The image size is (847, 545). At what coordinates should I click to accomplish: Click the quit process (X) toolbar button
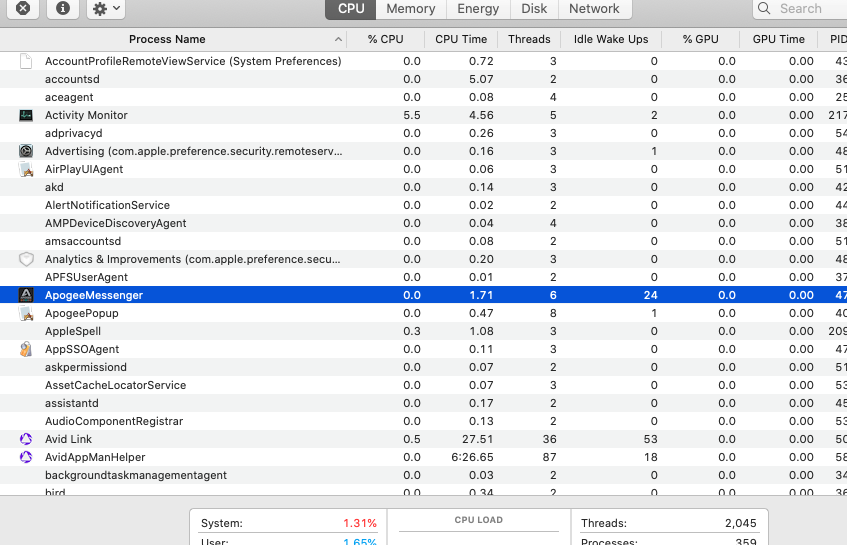(23, 8)
